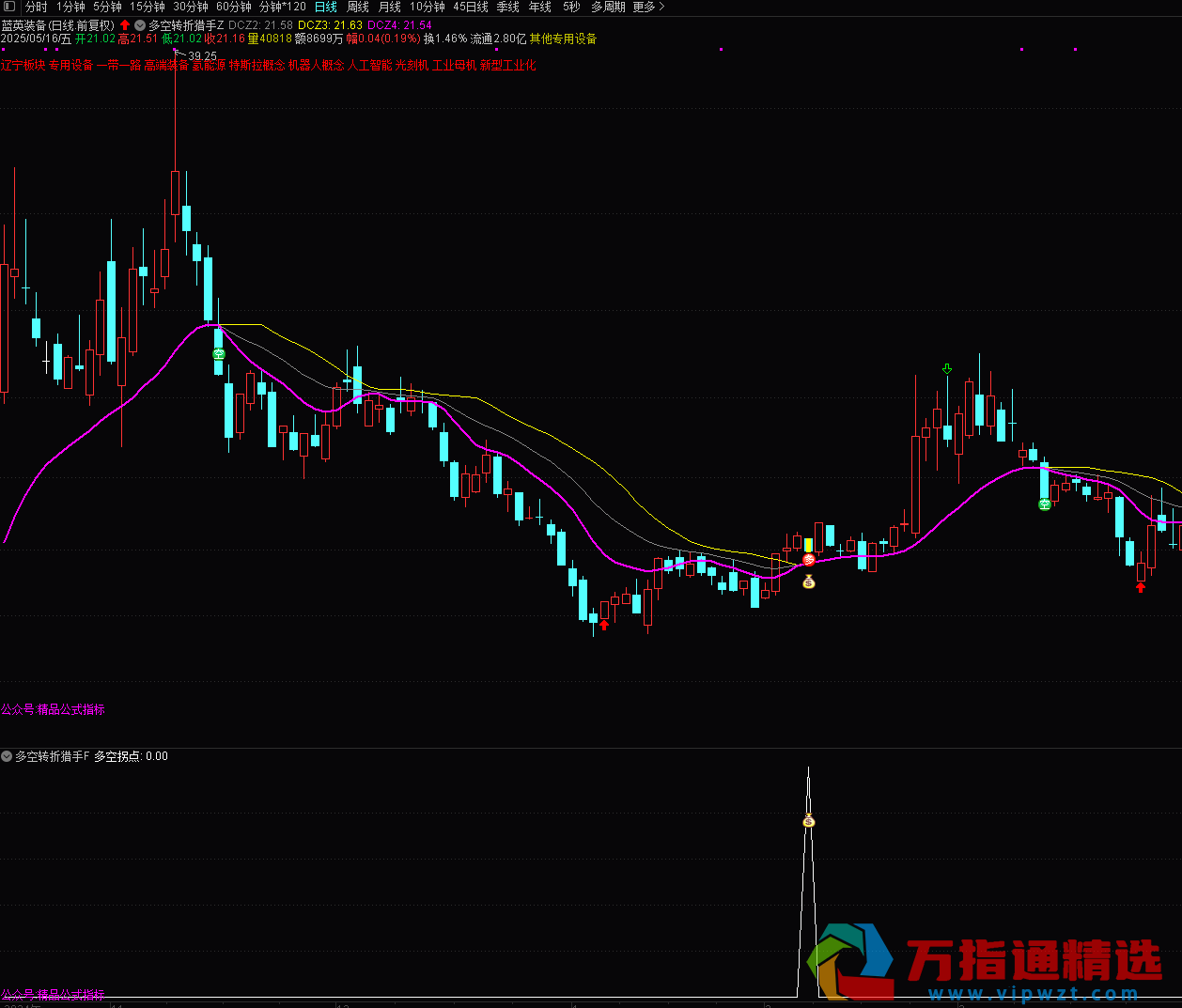Select the 5秒 period tab
Viewport: 1182px width, 1008px height.
pyautogui.click(x=571, y=7)
